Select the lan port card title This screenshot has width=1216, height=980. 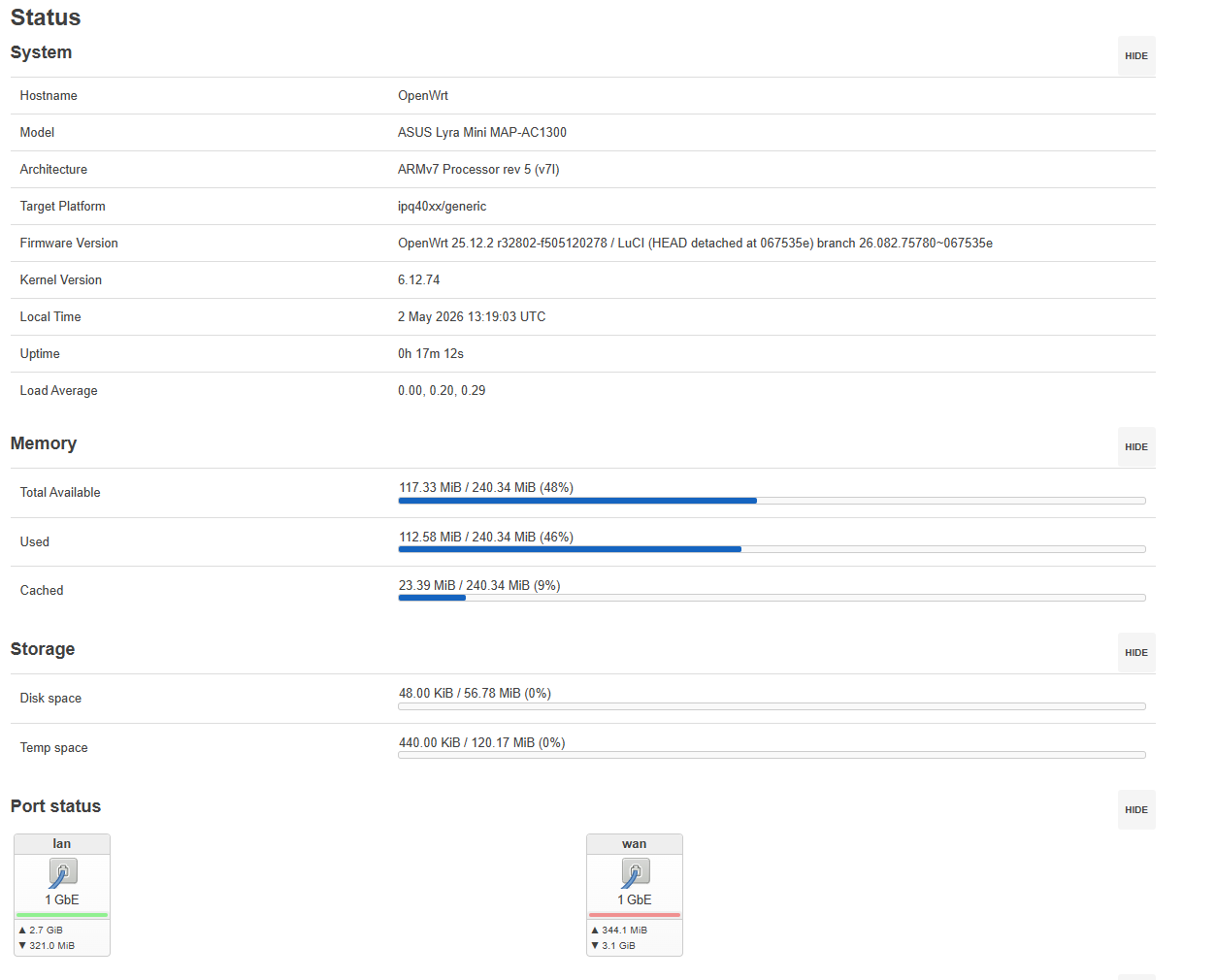coord(62,844)
